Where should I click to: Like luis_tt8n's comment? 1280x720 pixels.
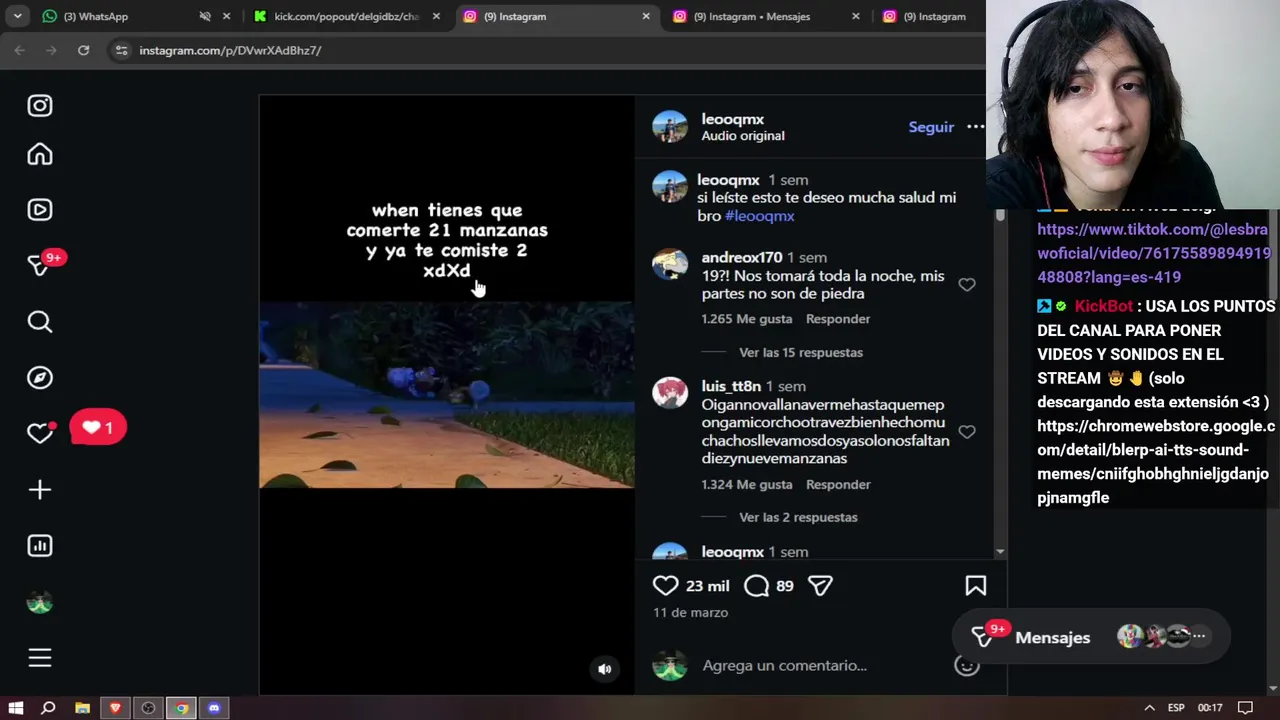[967, 432]
